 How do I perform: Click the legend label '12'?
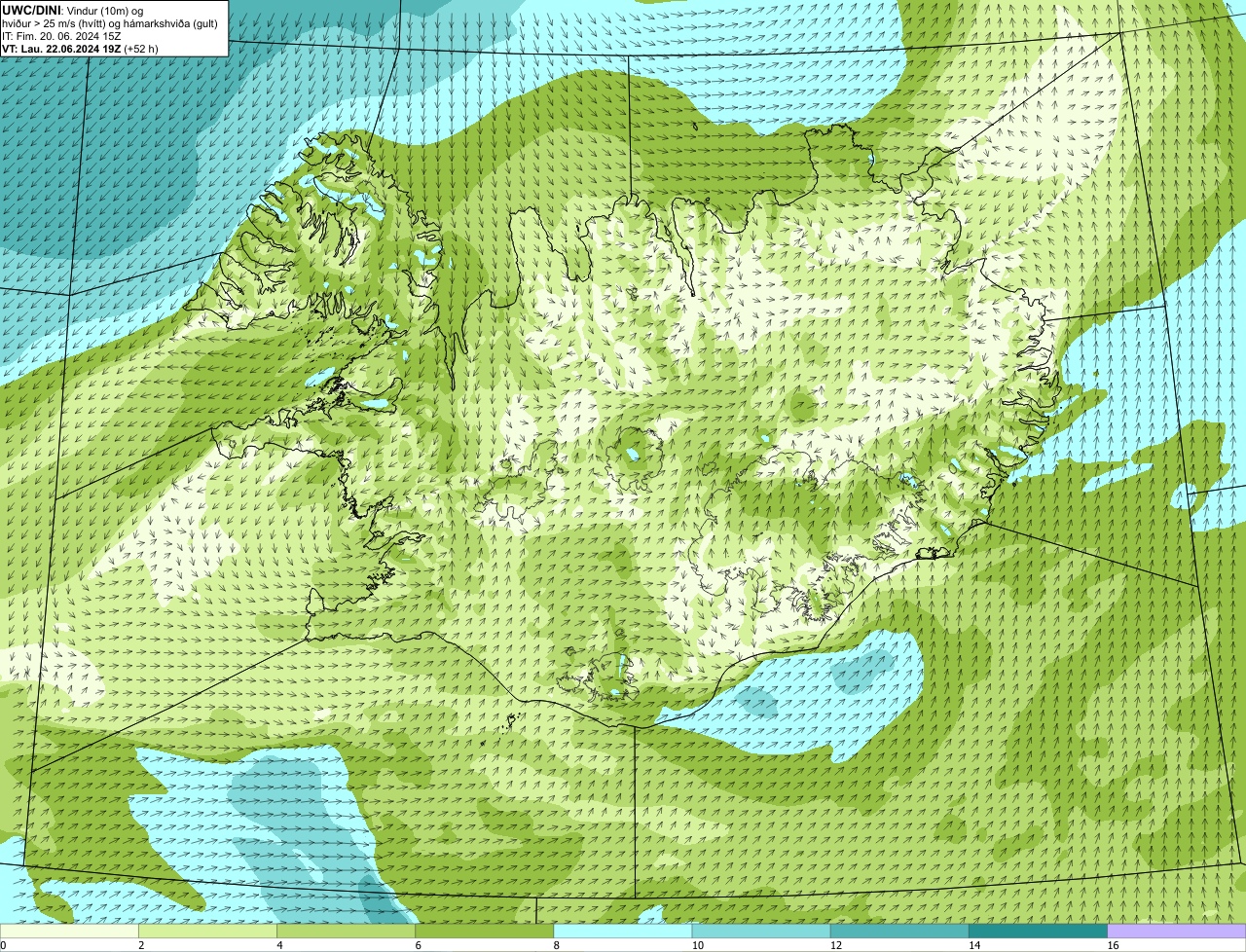(x=836, y=945)
